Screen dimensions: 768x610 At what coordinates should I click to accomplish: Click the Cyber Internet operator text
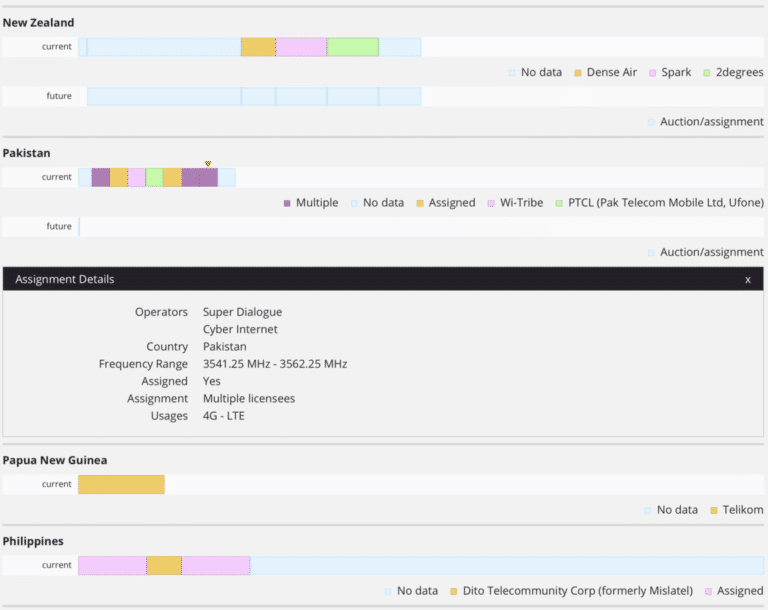tap(240, 329)
